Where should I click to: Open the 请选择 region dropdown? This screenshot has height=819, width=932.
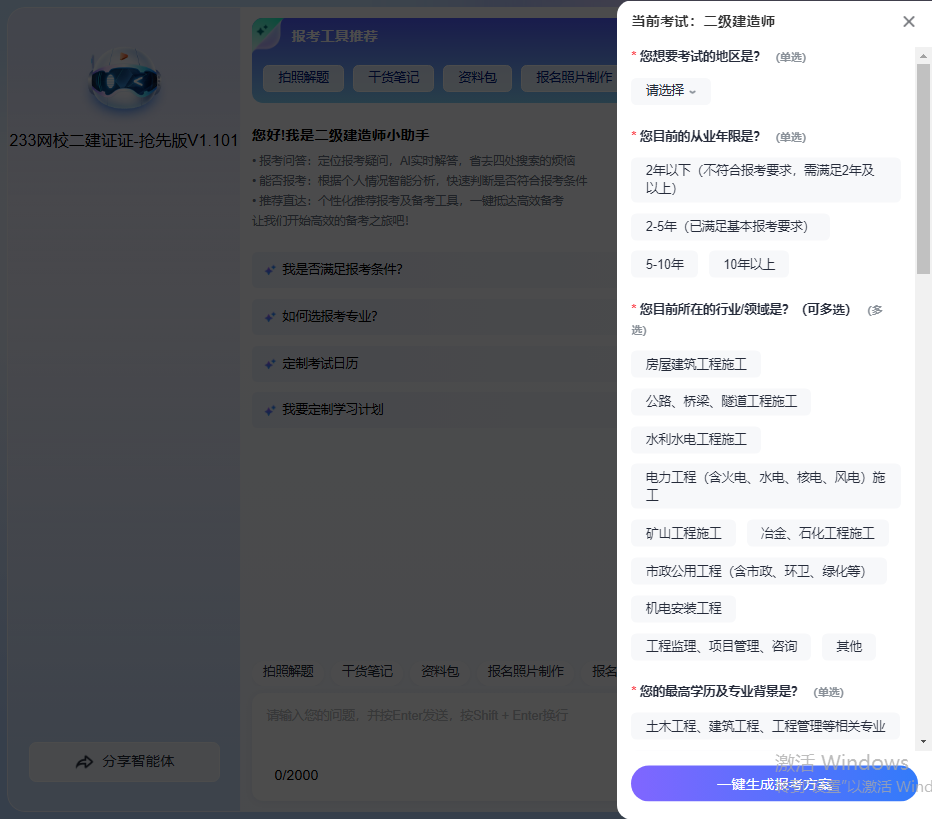[670, 90]
